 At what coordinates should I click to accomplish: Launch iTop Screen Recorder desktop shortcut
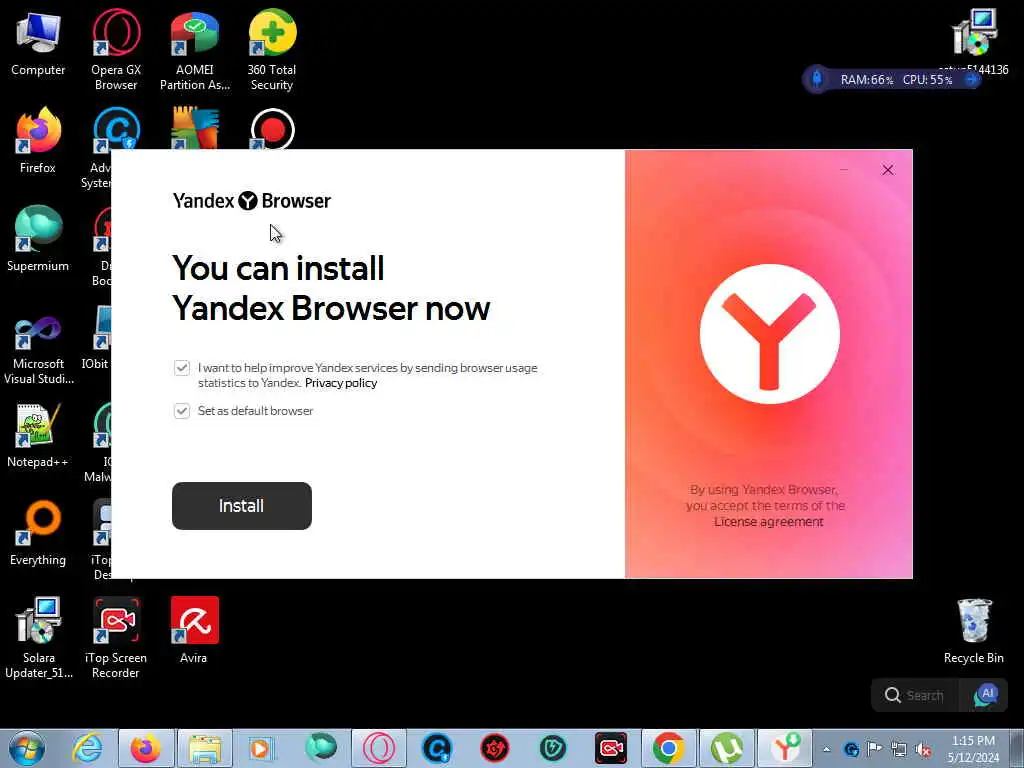[116, 637]
